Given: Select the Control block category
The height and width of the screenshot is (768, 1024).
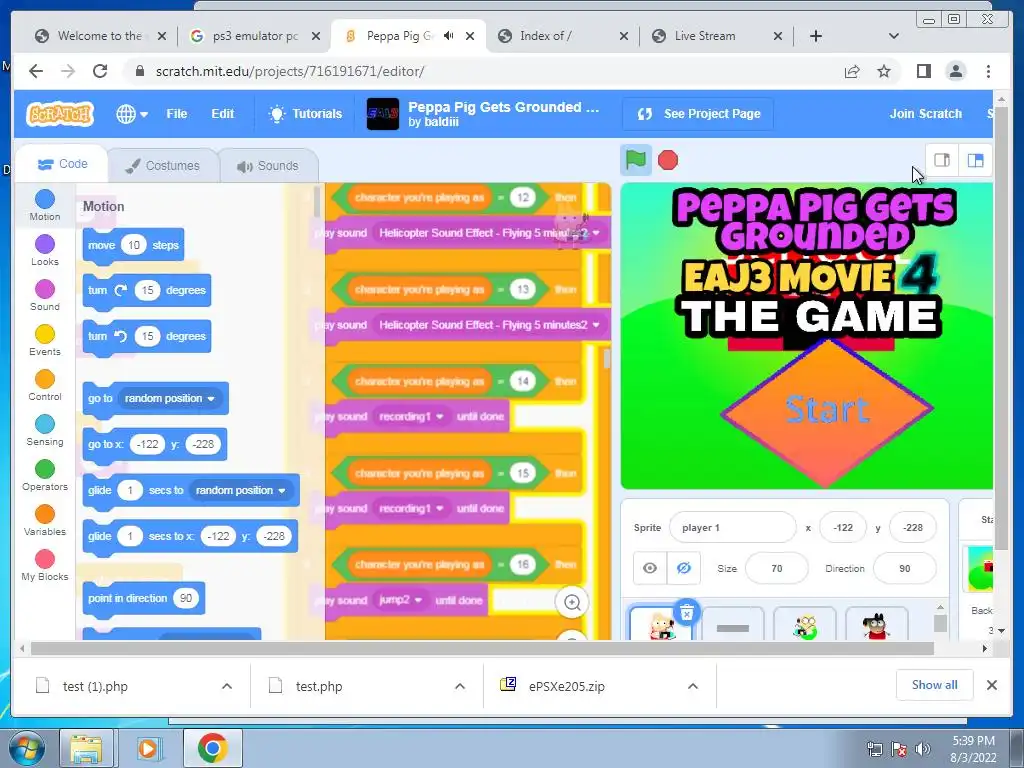Looking at the screenshot, I should click(x=44, y=385).
